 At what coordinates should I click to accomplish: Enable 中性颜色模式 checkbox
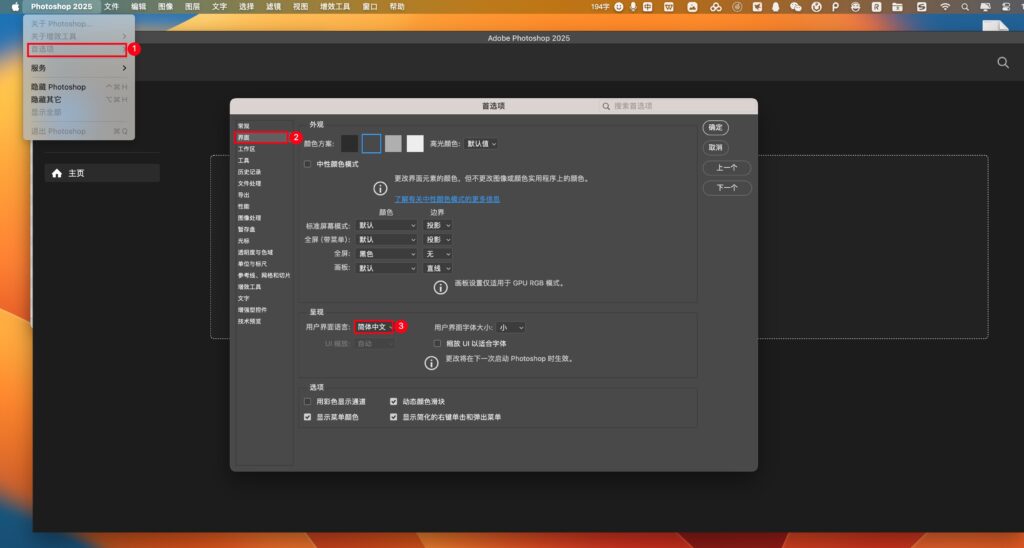308,164
